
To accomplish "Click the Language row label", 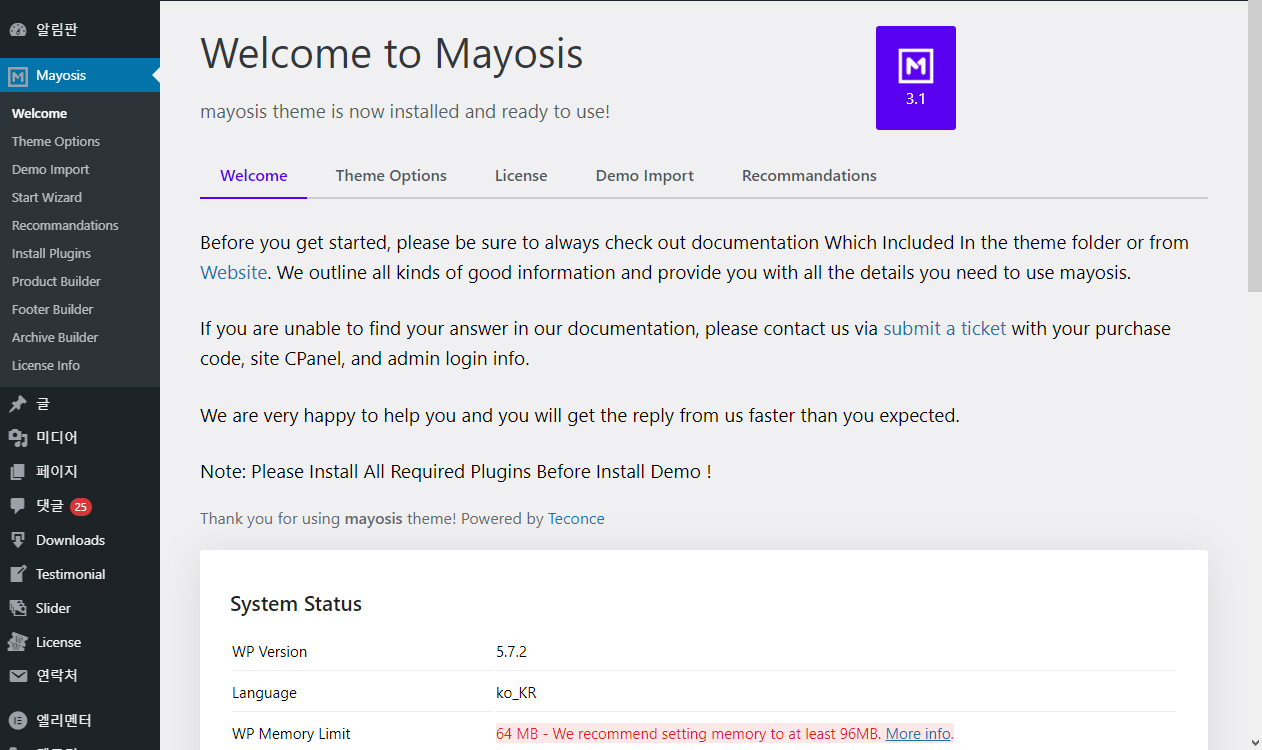I will pyautogui.click(x=264, y=693).
